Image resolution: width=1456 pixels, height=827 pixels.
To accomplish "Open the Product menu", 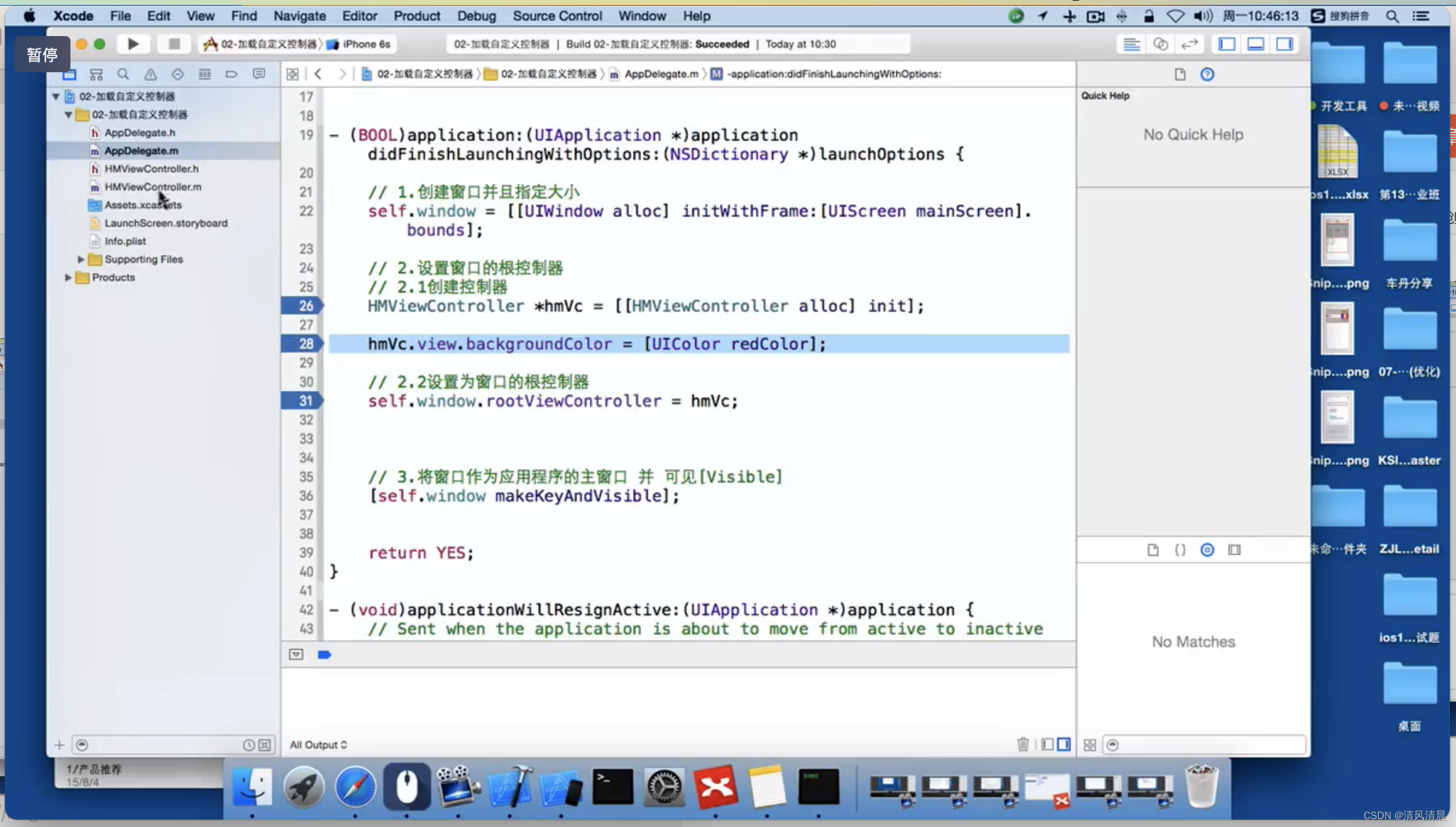I will click(416, 16).
